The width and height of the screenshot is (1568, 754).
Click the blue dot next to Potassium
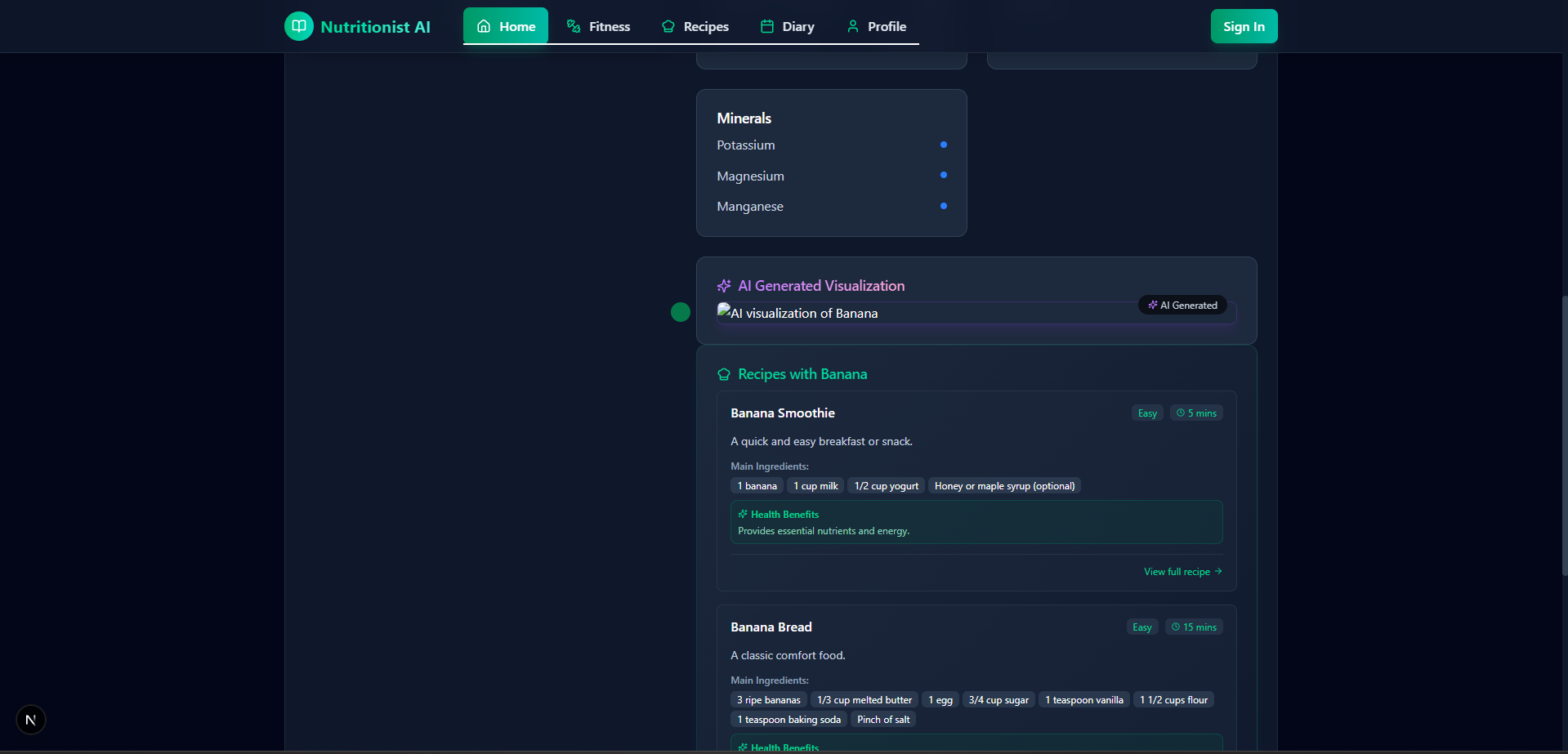[x=944, y=145]
